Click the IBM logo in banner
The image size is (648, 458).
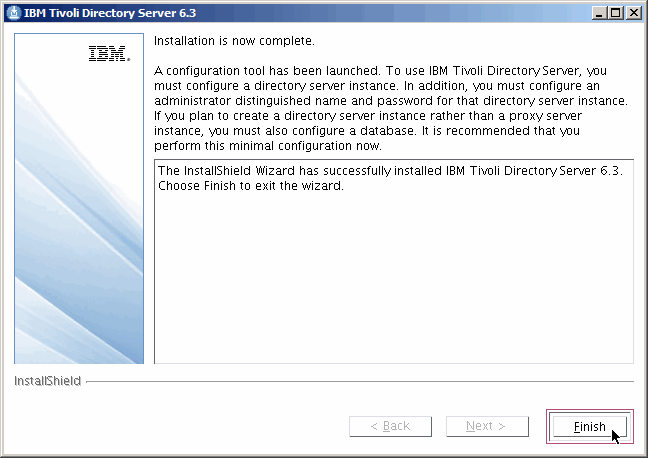[x=108, y=55]
